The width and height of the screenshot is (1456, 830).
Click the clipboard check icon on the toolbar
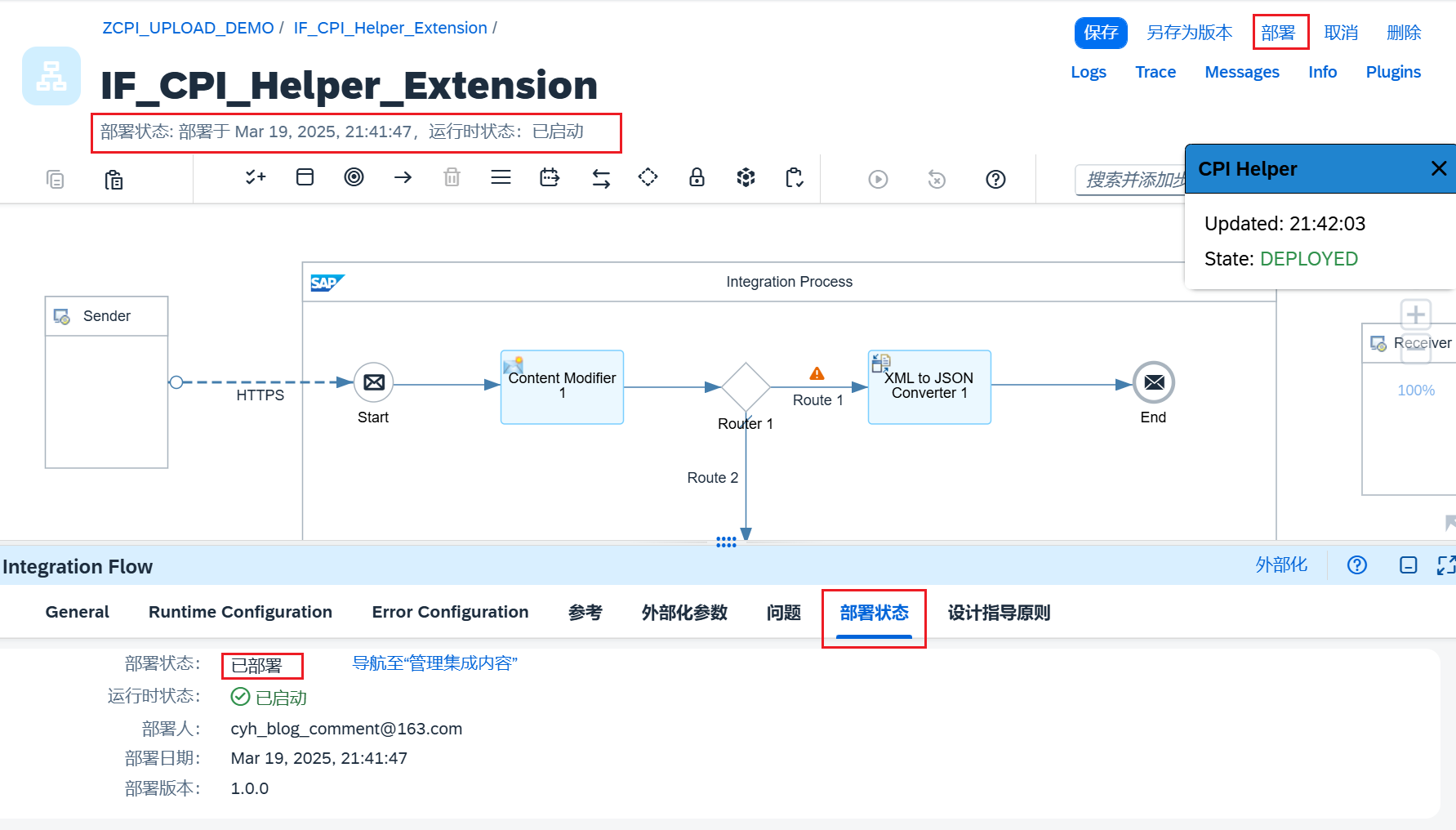[x=794, y=177]
